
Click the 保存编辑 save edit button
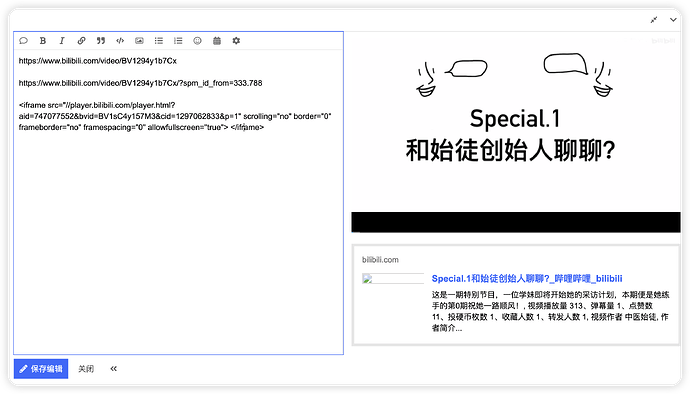pyautogui.click(x=41, y=369)
